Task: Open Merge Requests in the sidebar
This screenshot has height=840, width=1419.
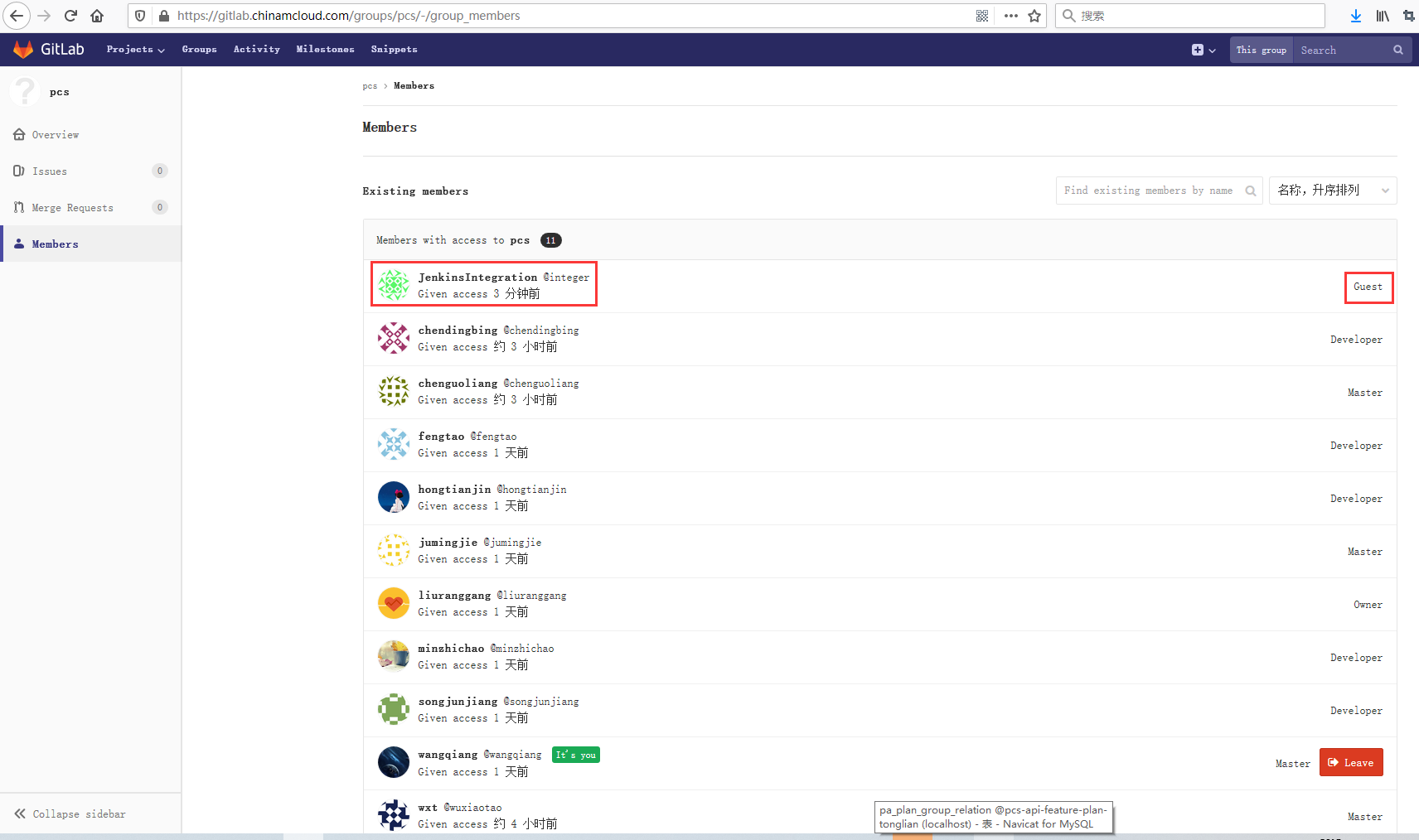Action: point(72,208)
